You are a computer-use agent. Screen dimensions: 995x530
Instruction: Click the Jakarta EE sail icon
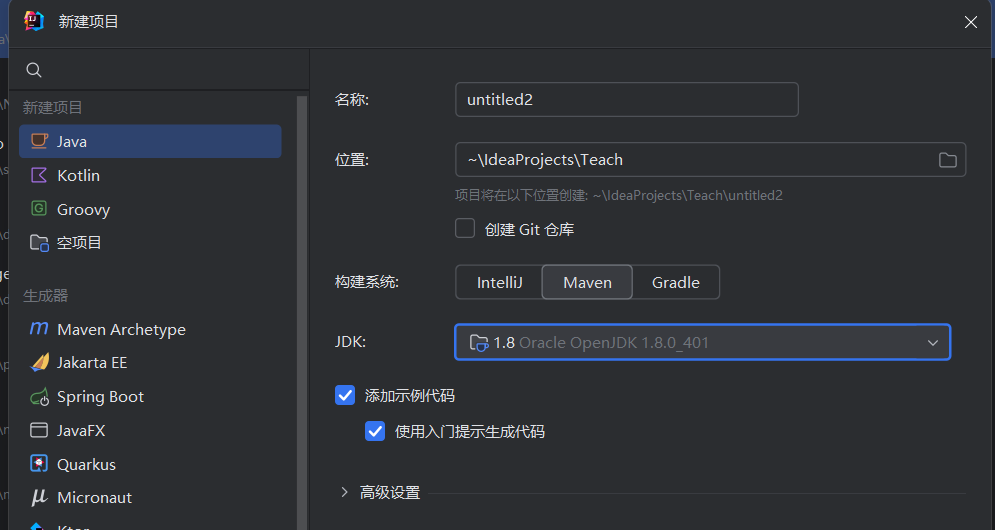tap(39, 362)
